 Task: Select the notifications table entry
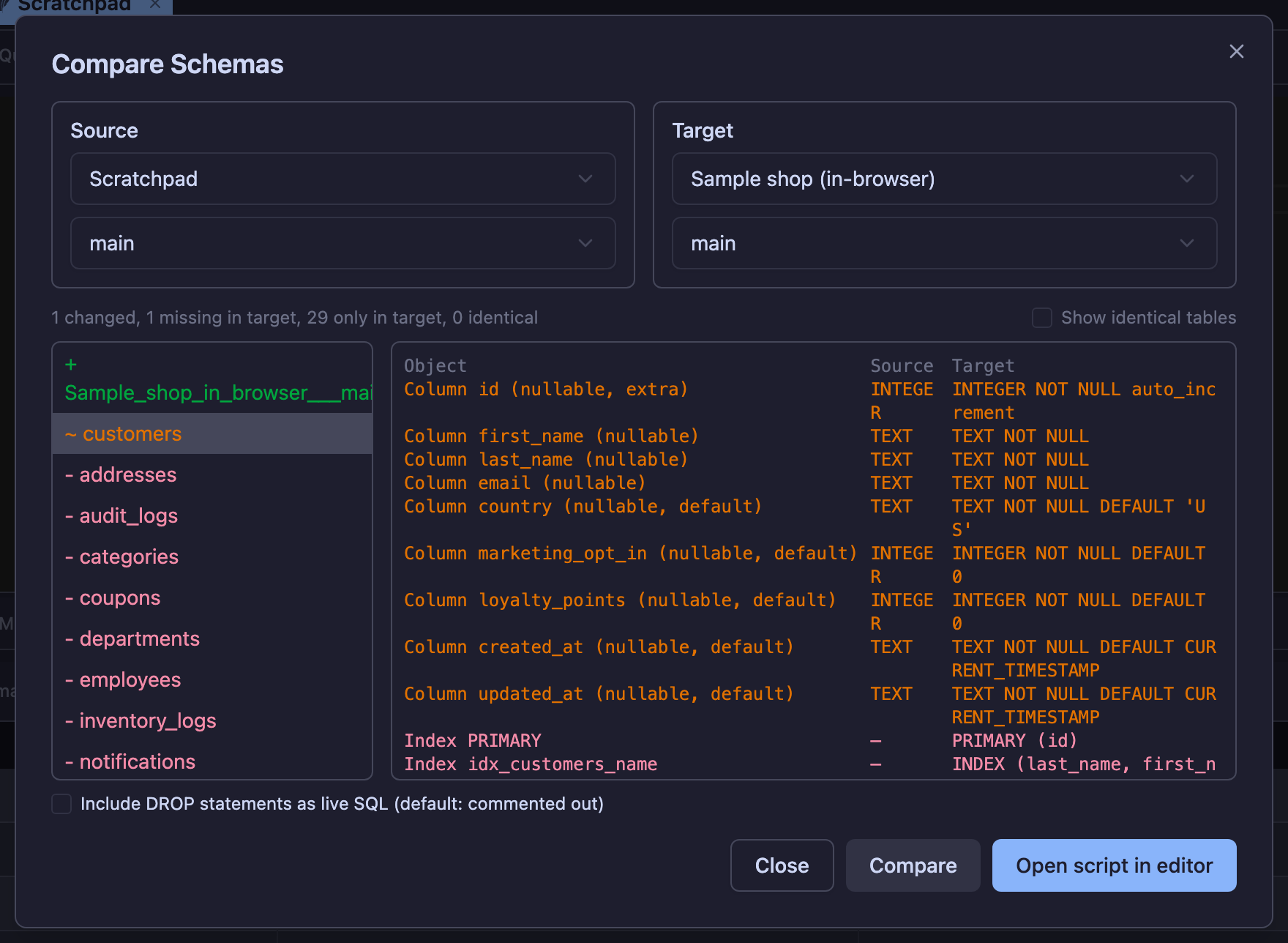[212, 761]
